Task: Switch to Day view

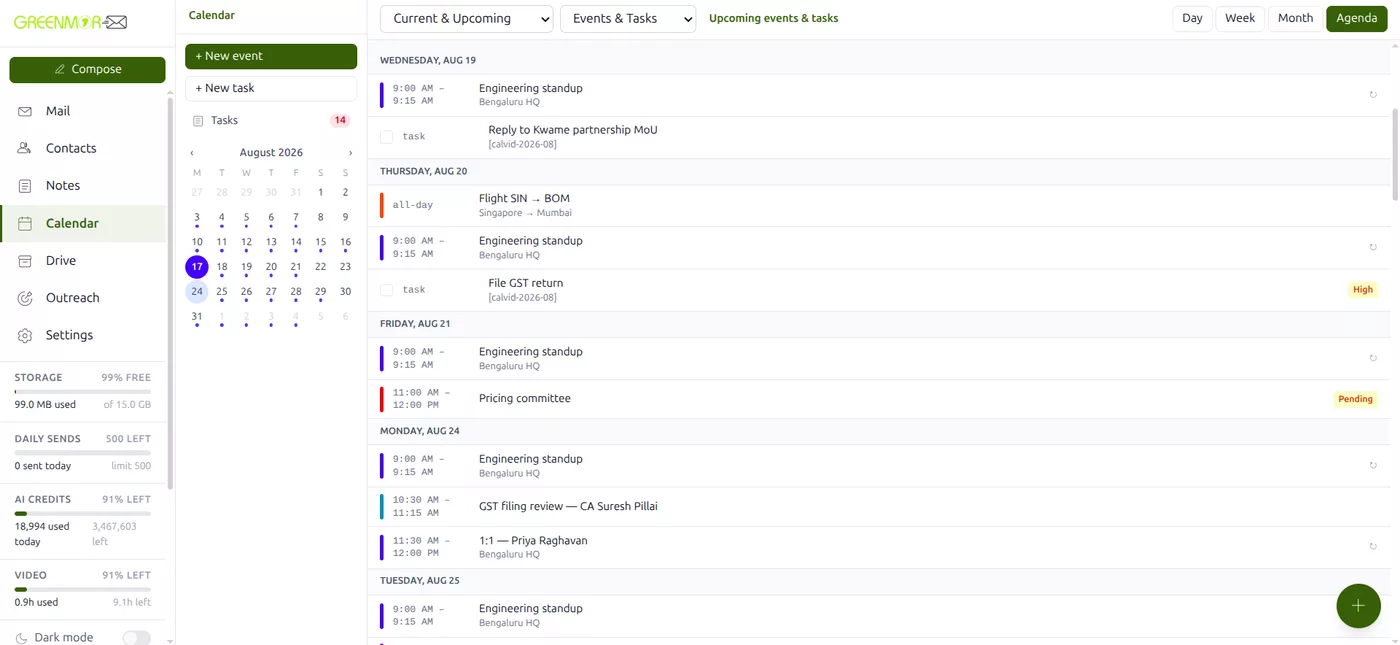Action: click(1192, 18)
